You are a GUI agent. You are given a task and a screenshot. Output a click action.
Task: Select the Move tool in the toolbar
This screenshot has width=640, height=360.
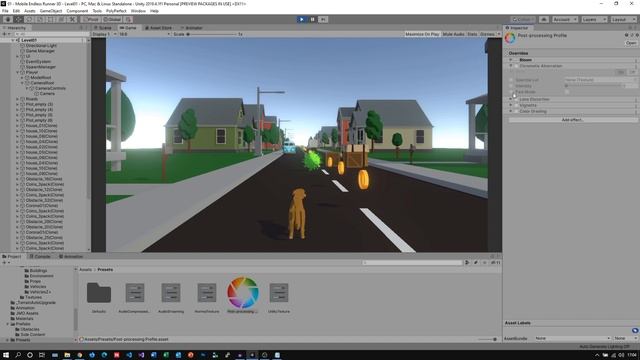click(x=18, y=19)
